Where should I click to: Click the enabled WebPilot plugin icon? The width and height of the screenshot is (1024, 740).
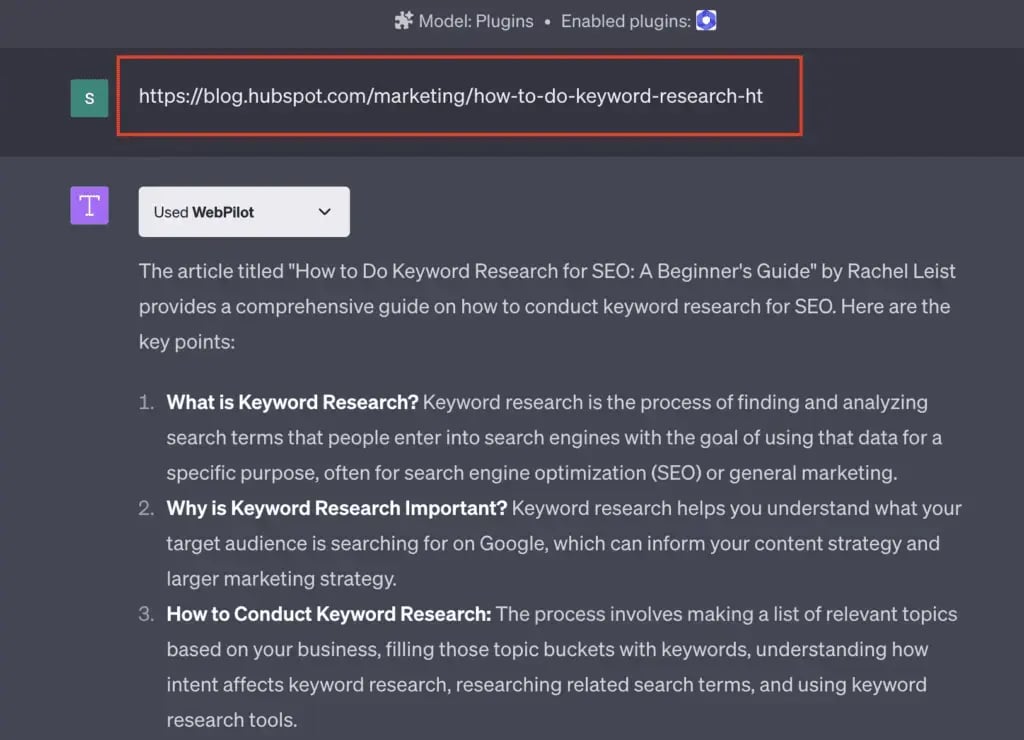click(706, 21)
